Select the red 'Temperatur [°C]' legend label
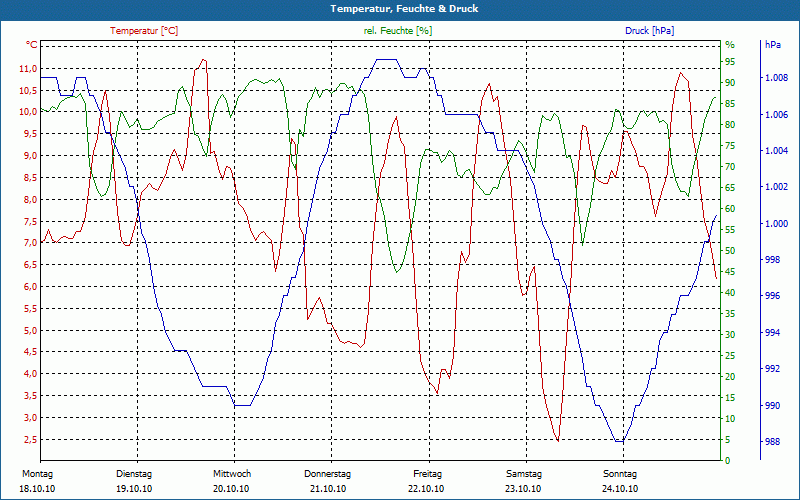The image size is (800, 500). point(144,31)
